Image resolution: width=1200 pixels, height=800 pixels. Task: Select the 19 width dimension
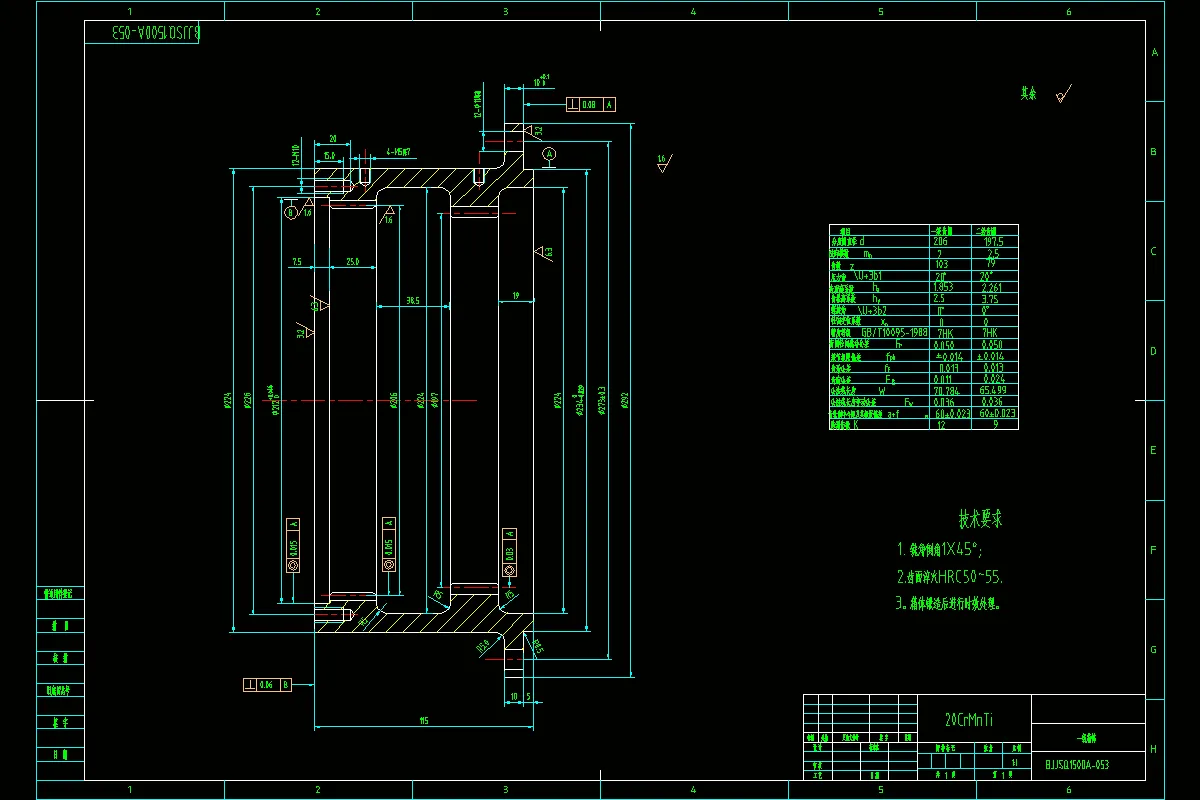click(x=515, y=295)
